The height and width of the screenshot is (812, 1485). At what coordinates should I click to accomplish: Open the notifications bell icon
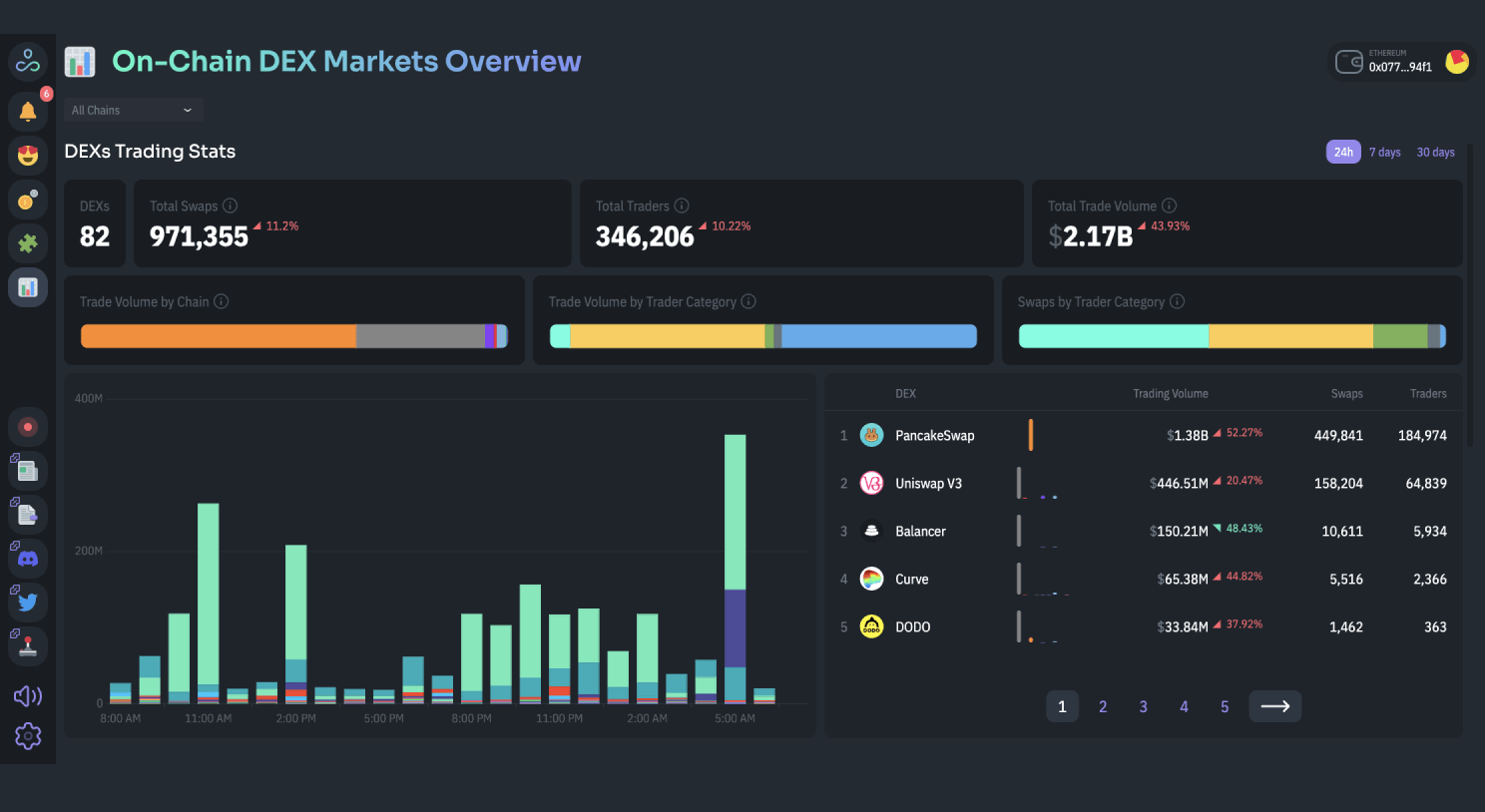point(28,111)
